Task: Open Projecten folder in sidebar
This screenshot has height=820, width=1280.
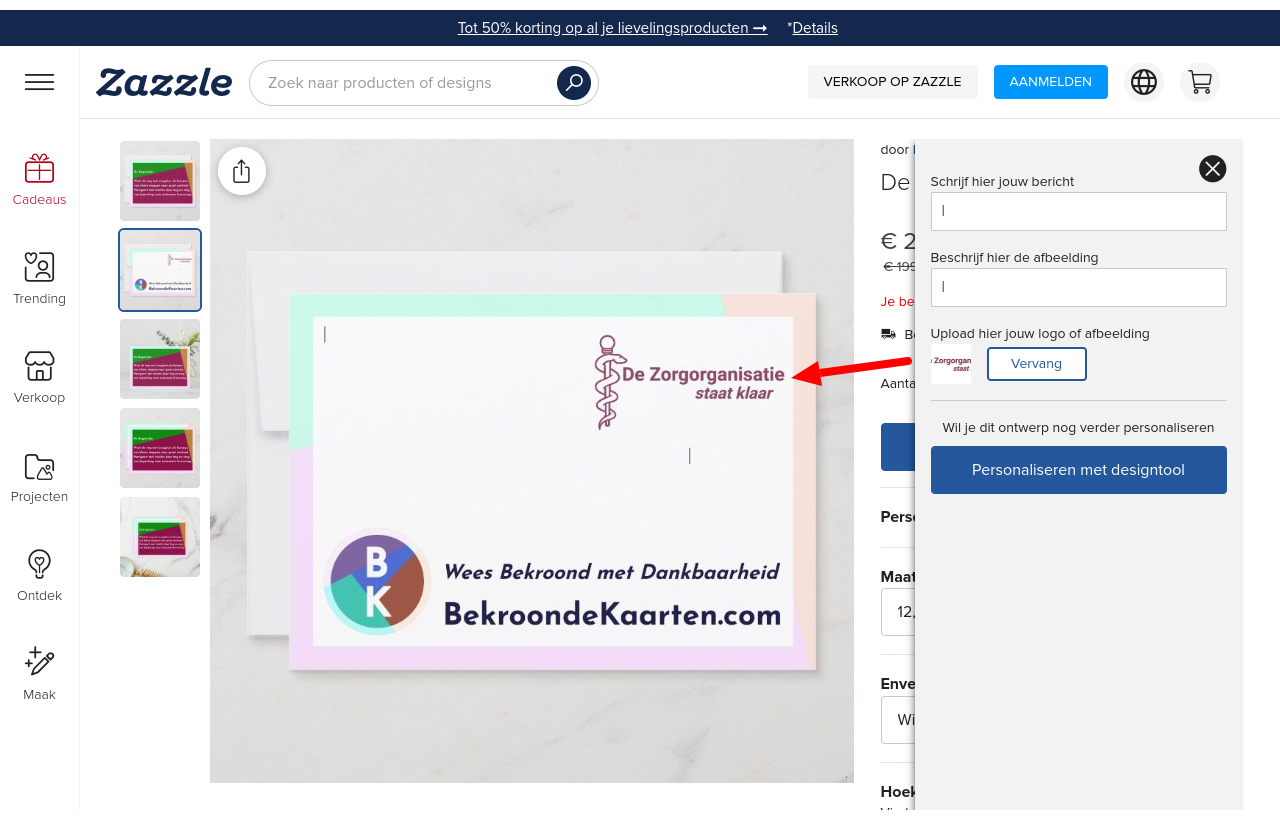Action: coord(40,477)
